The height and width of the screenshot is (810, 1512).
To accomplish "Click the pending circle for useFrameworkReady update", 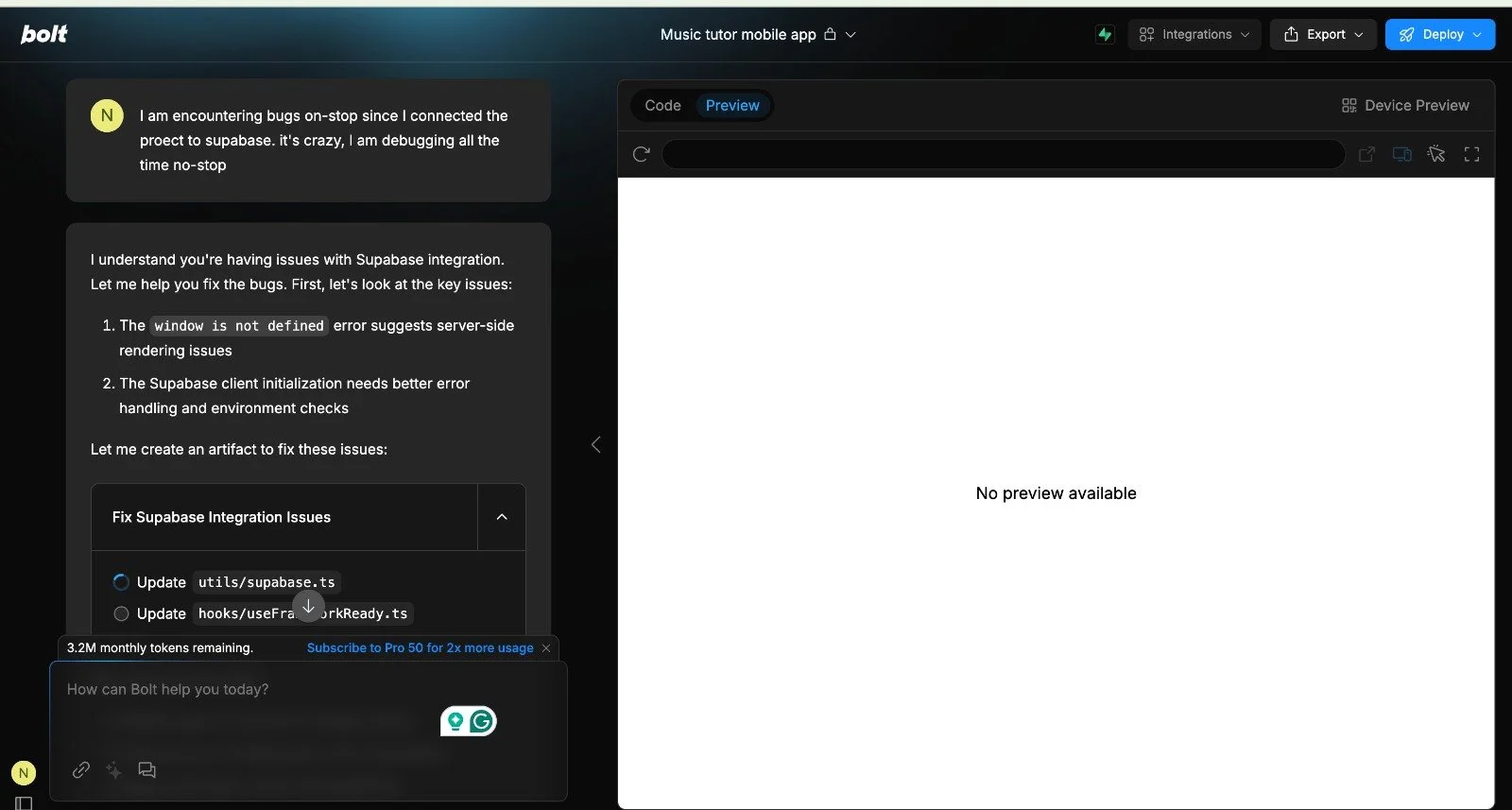I will click(121, 613).
